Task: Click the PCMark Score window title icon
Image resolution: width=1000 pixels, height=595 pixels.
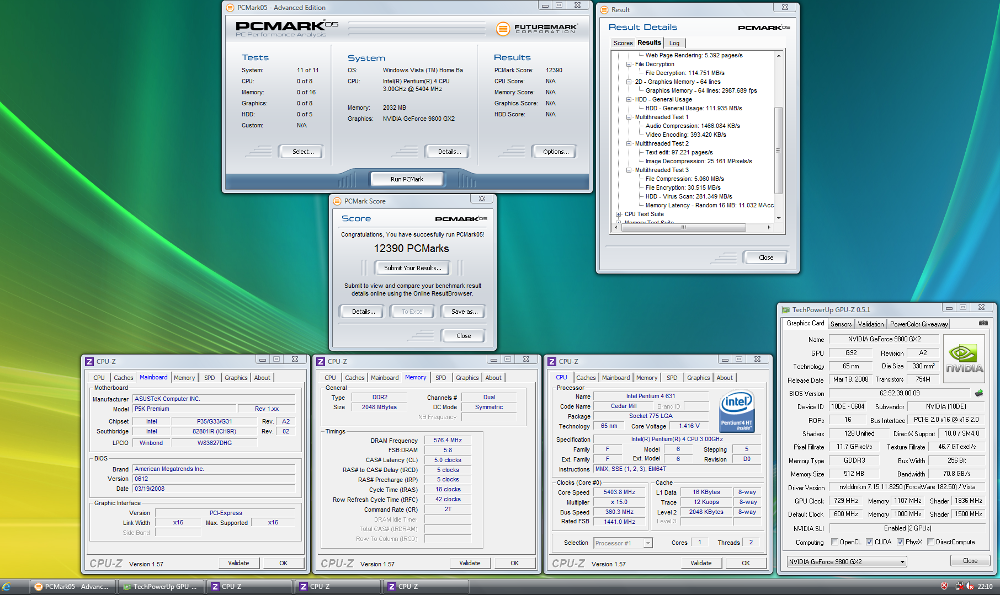Action: pos(337,201)
